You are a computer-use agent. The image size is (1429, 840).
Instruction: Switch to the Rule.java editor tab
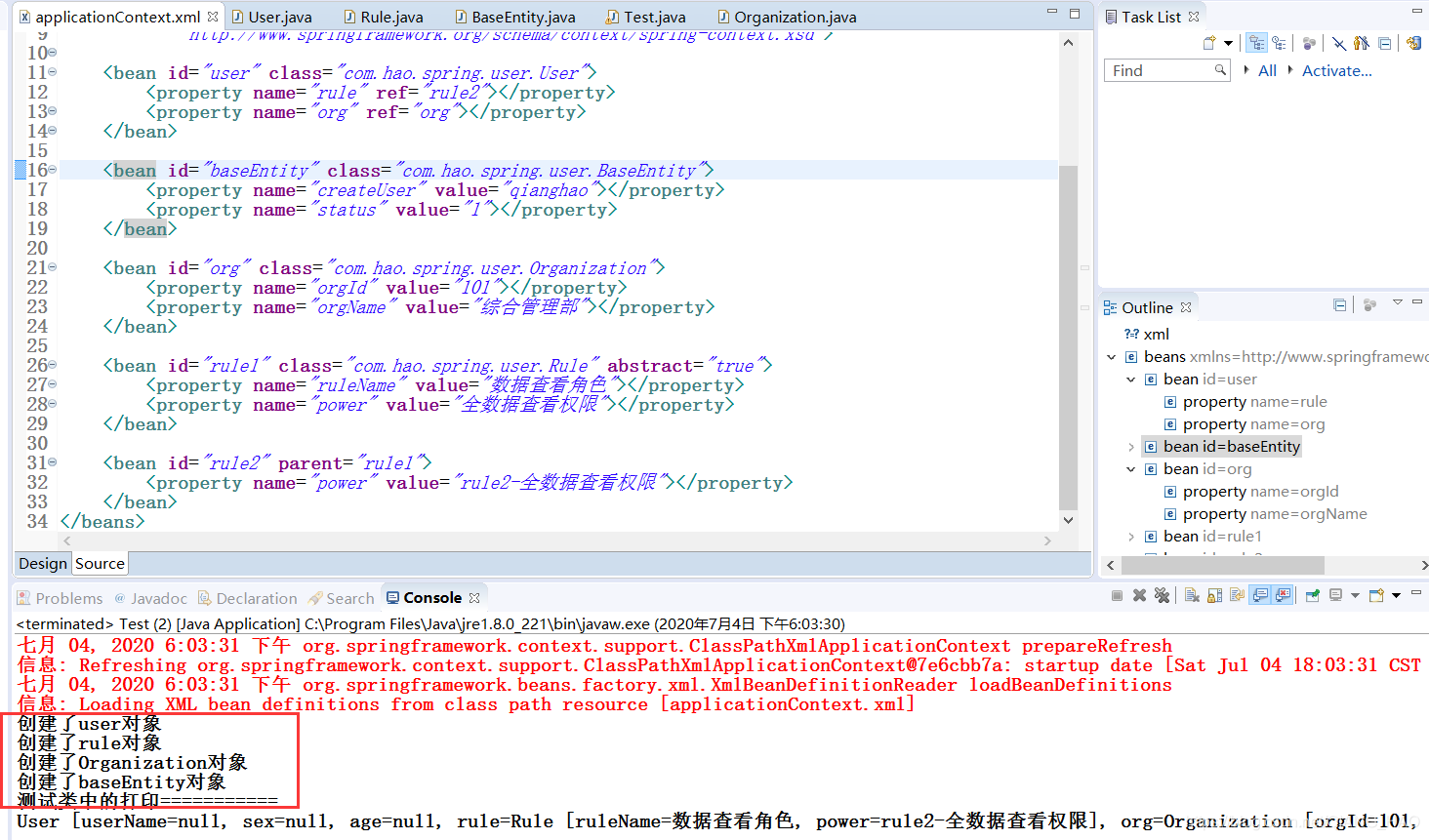click(x=383, y=17)
